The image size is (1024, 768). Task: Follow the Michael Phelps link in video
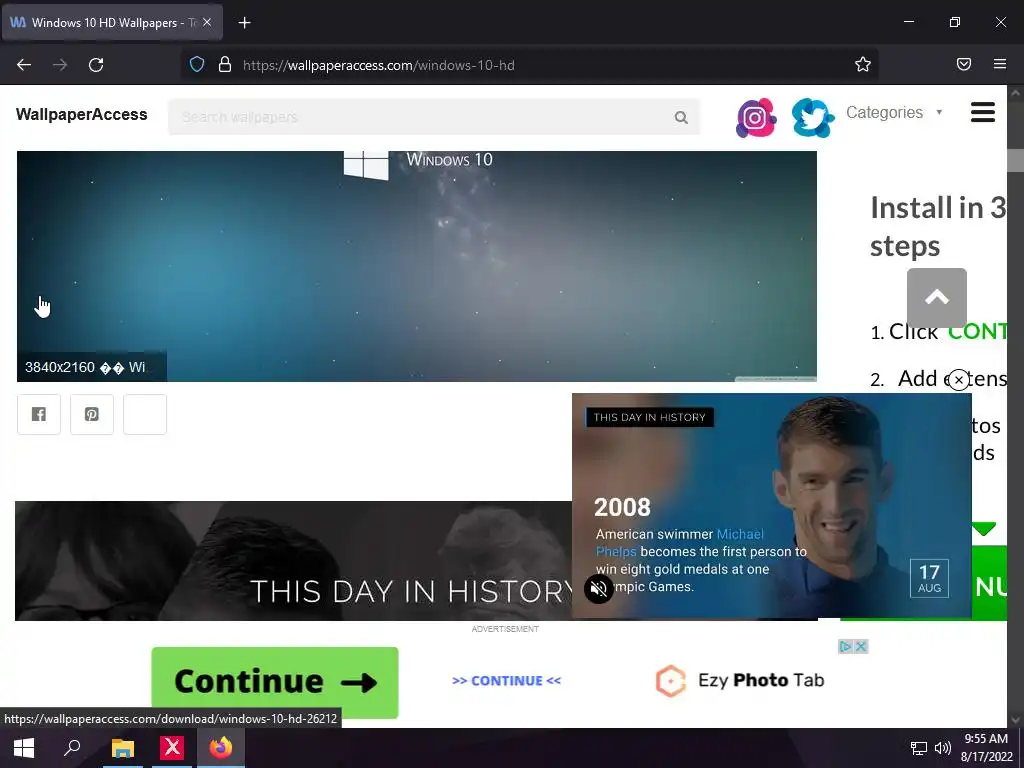679,543
